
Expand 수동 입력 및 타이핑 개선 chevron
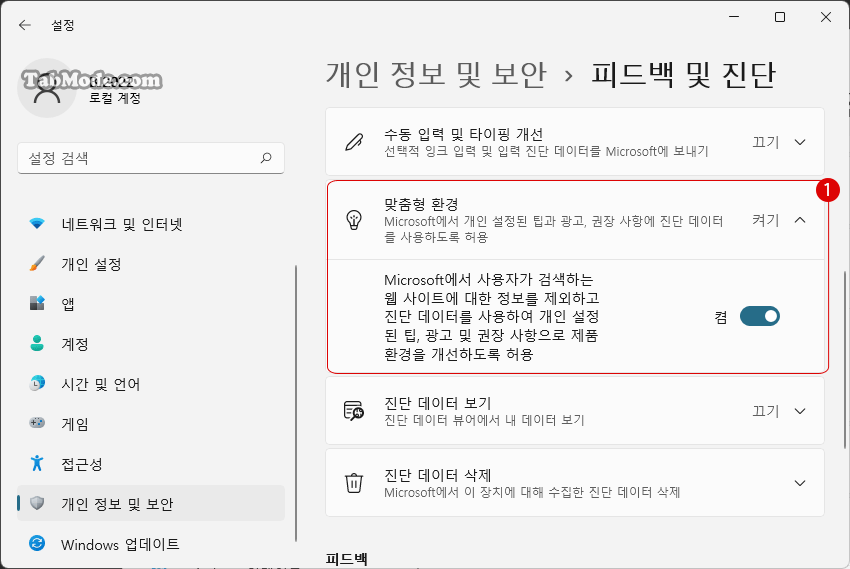click(800, 142)
